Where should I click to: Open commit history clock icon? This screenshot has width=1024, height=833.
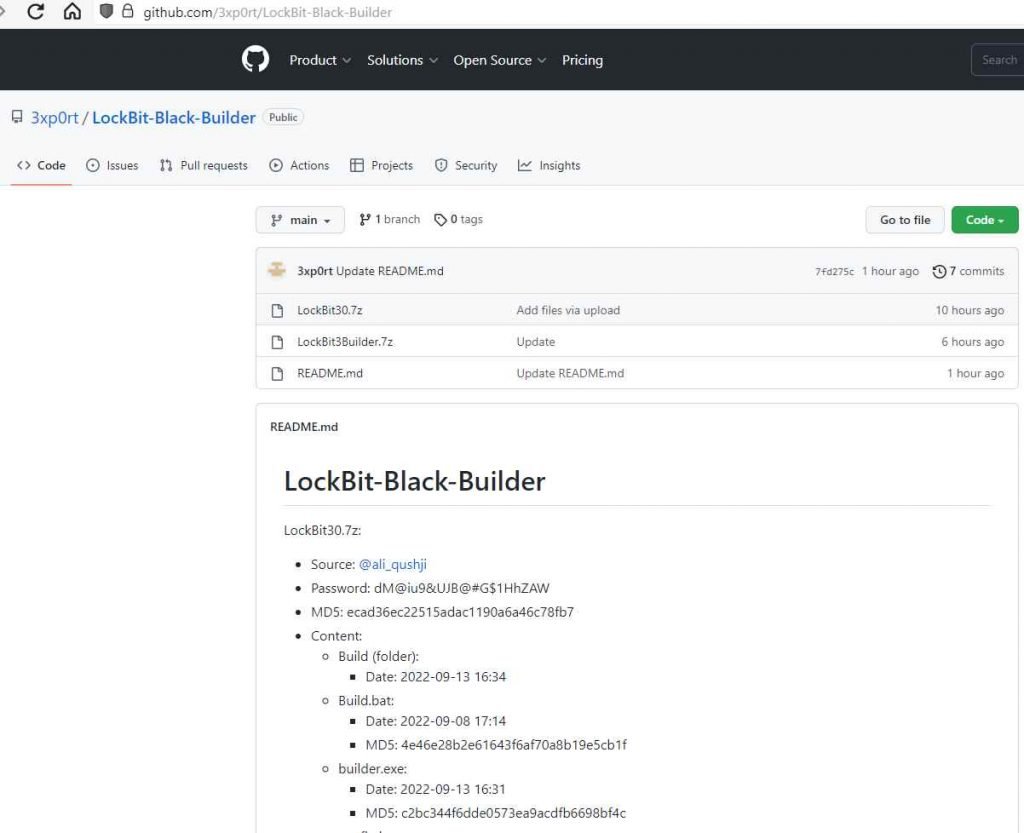click(x=939, y=271)
